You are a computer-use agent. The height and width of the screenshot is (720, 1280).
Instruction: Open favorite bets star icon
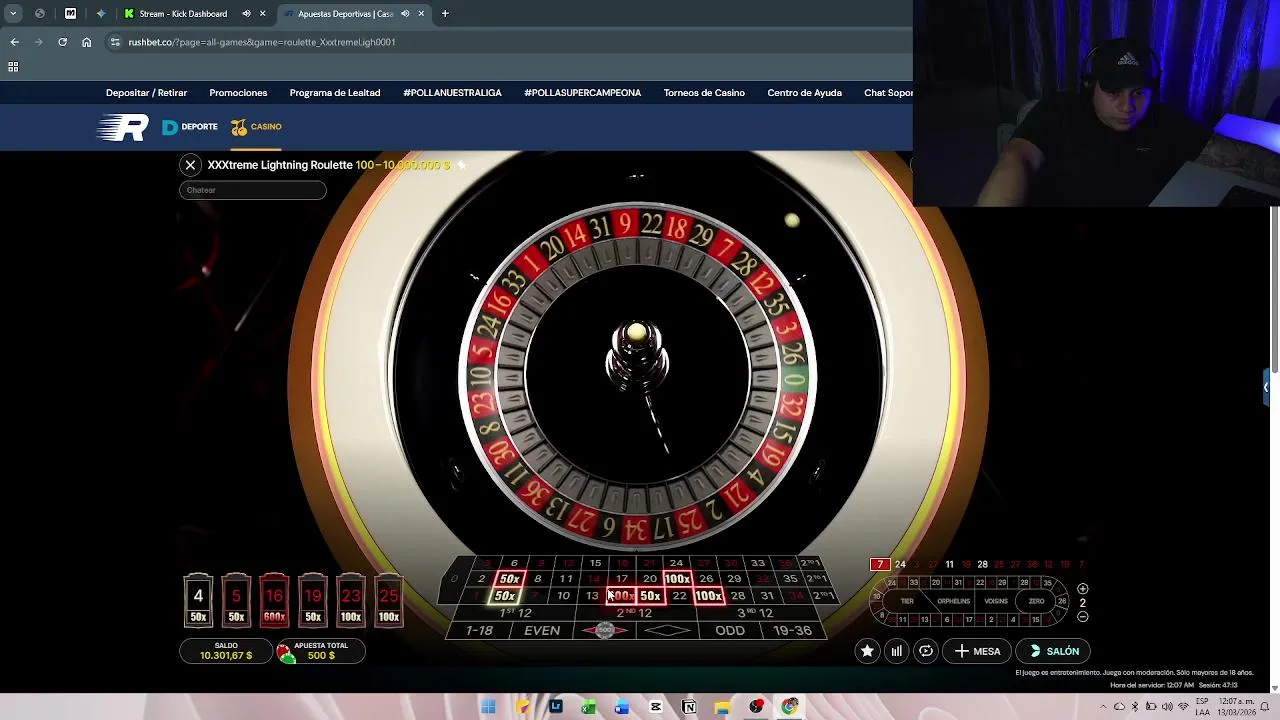(867, 651)
